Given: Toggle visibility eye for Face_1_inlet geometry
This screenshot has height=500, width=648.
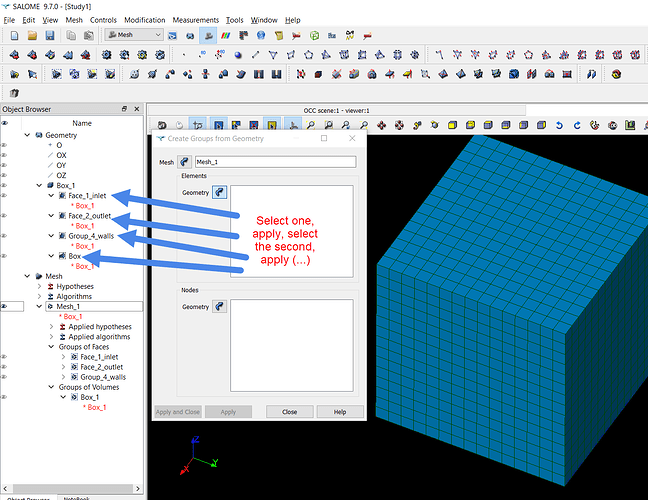Looking at the screenshot, I should click(x=5, y=195).
